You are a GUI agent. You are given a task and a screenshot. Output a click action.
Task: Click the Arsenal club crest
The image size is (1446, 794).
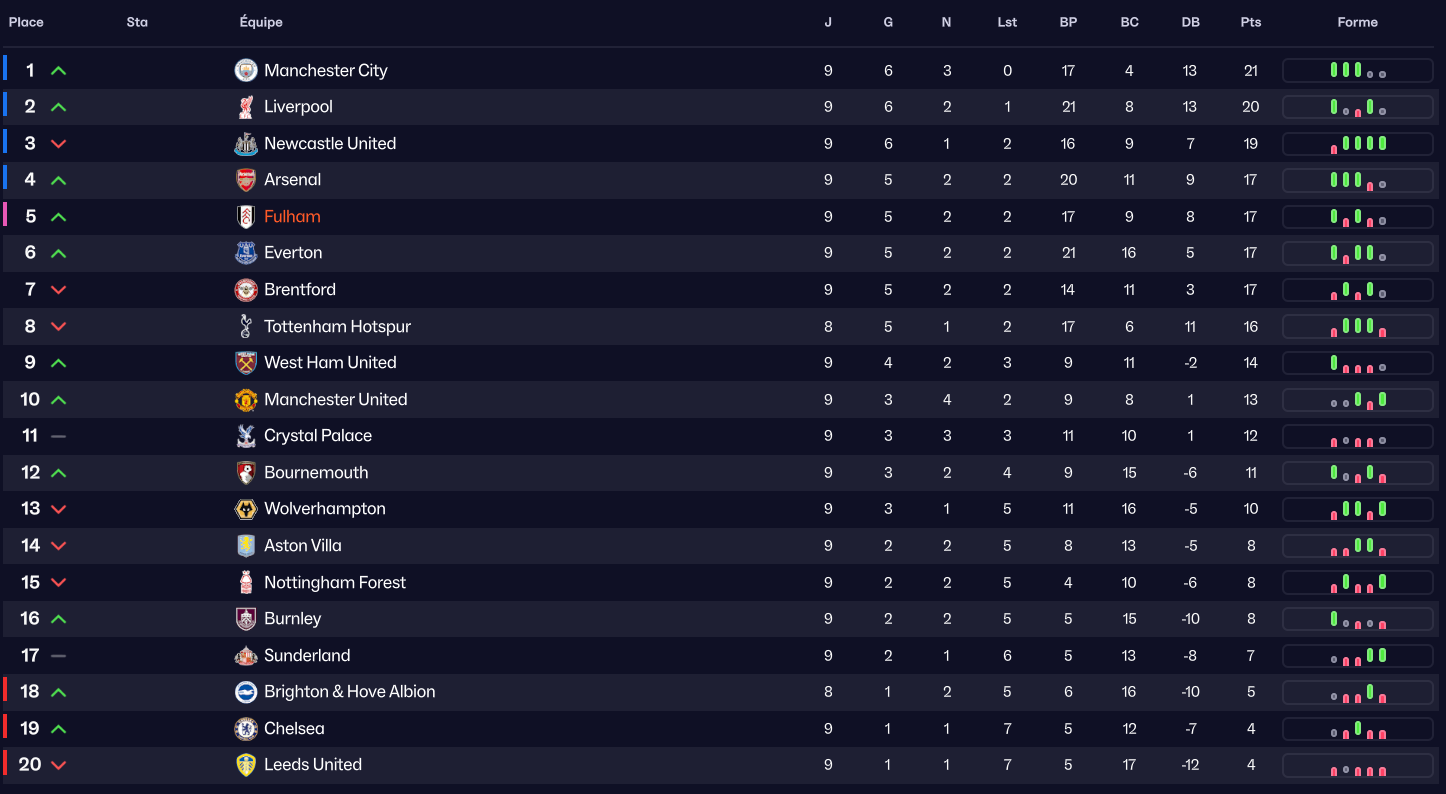(246, 180)
